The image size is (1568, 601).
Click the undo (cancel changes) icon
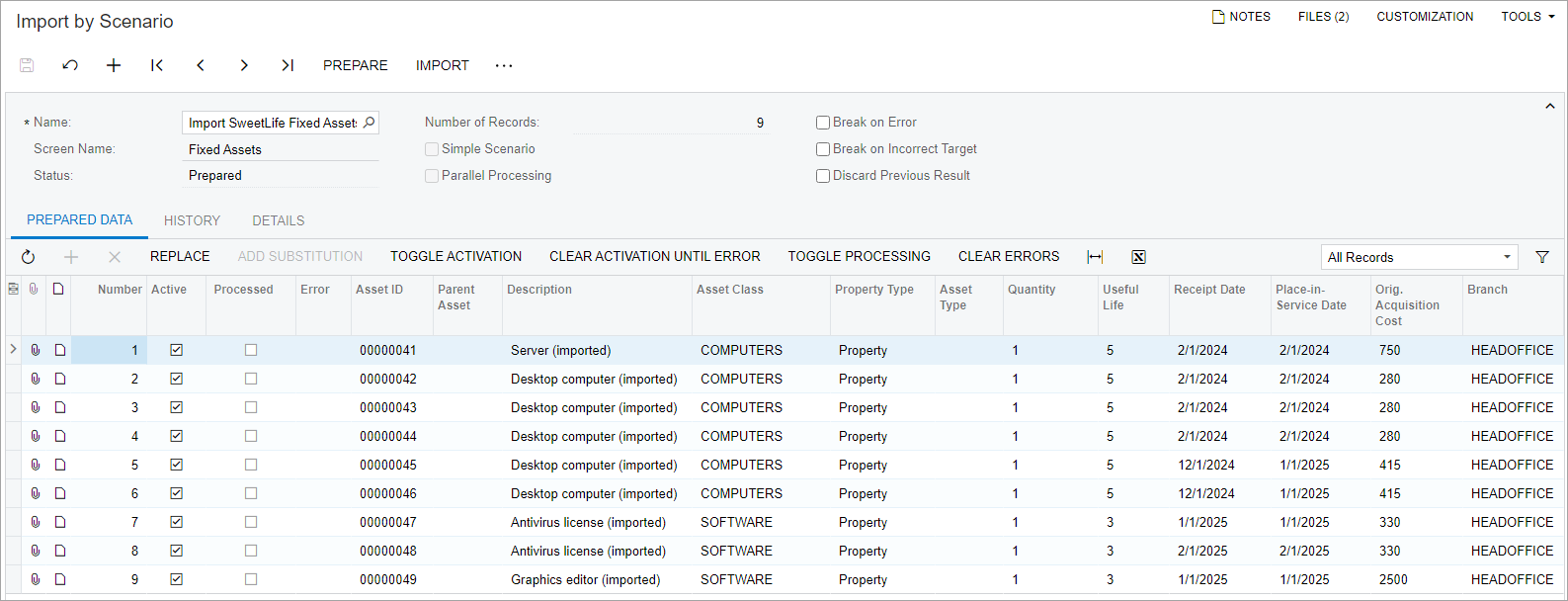click(x=70, y=65)
